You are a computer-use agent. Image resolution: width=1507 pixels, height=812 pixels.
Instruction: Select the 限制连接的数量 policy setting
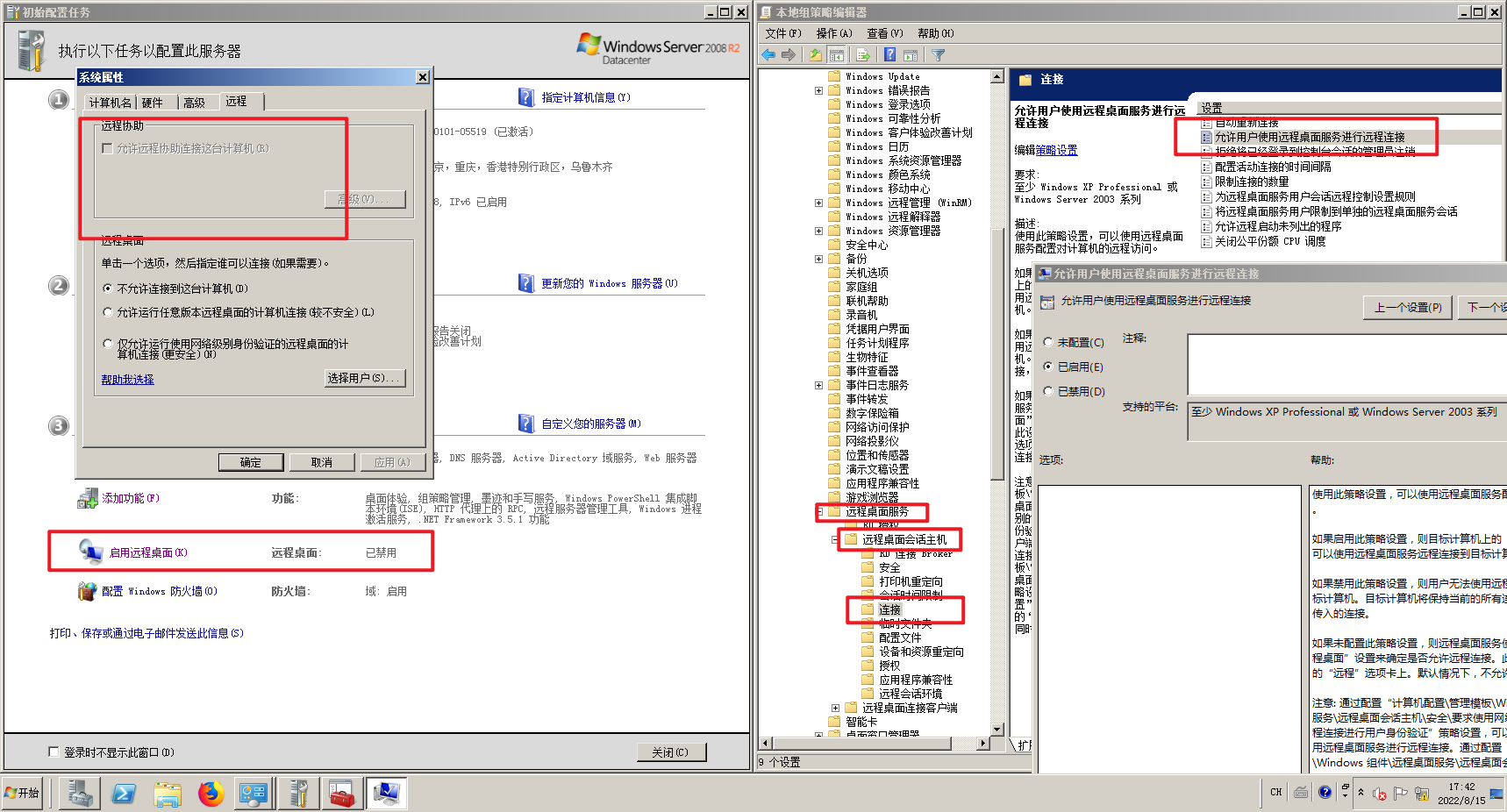1252,182
